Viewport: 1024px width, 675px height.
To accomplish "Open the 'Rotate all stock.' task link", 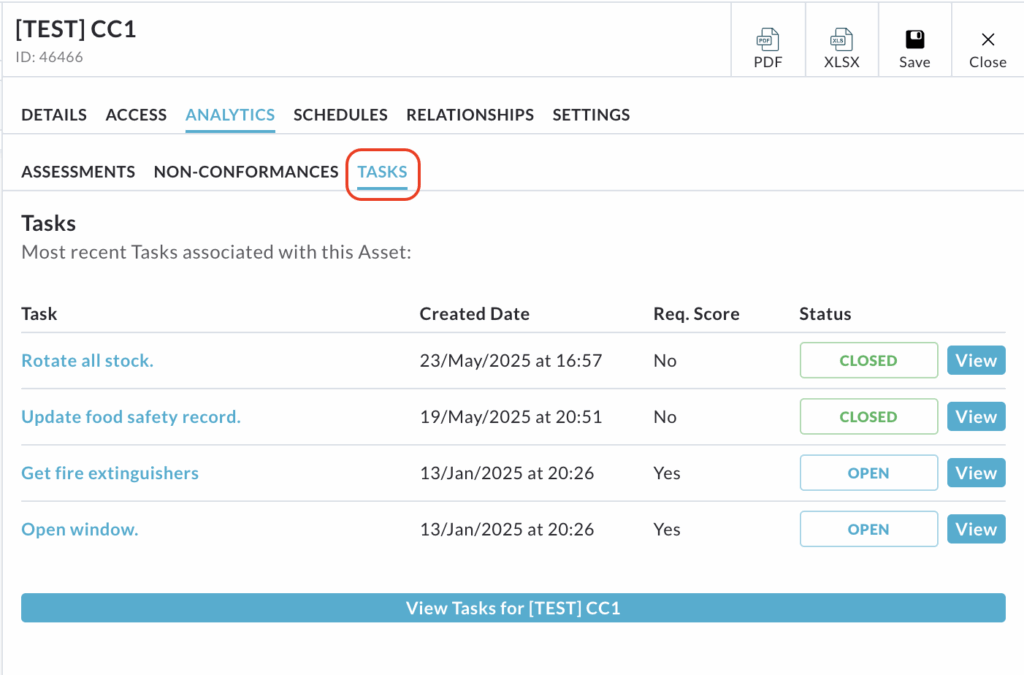I will [x=87, y=361].
